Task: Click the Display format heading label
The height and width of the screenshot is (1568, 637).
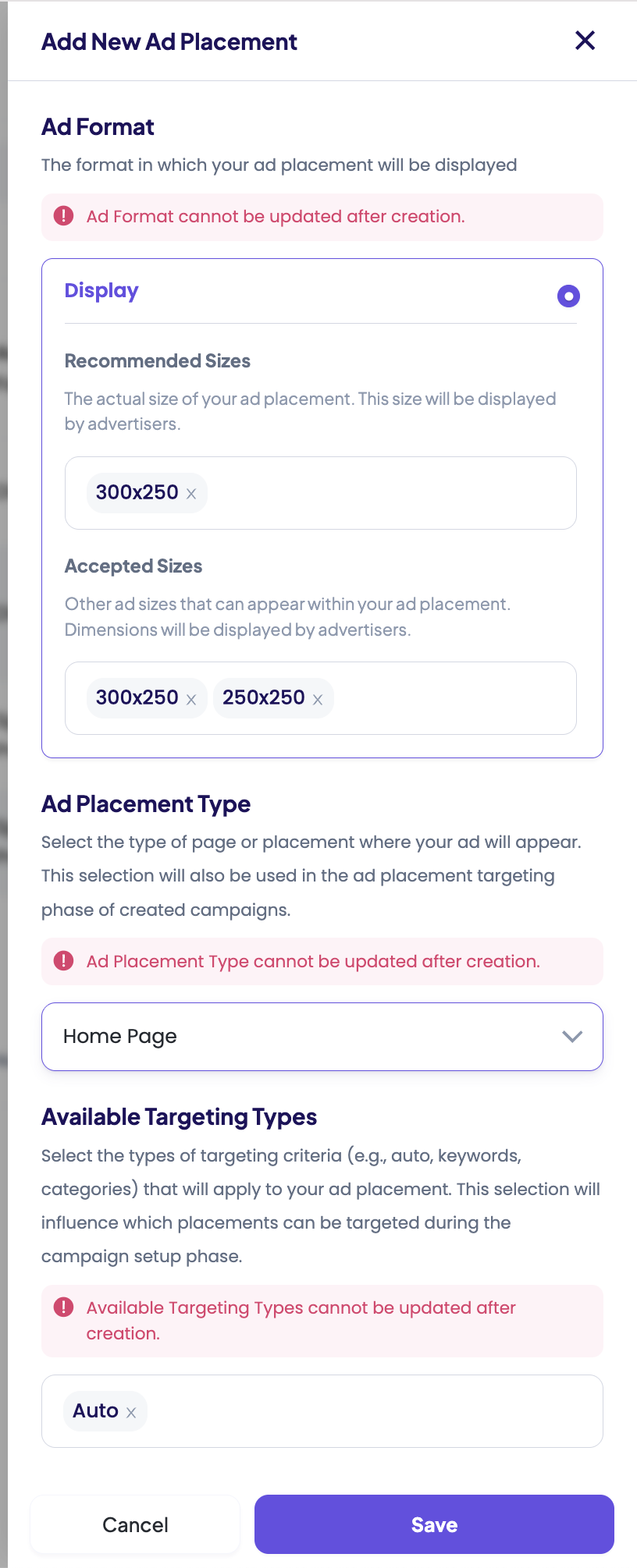Action: 101,291
